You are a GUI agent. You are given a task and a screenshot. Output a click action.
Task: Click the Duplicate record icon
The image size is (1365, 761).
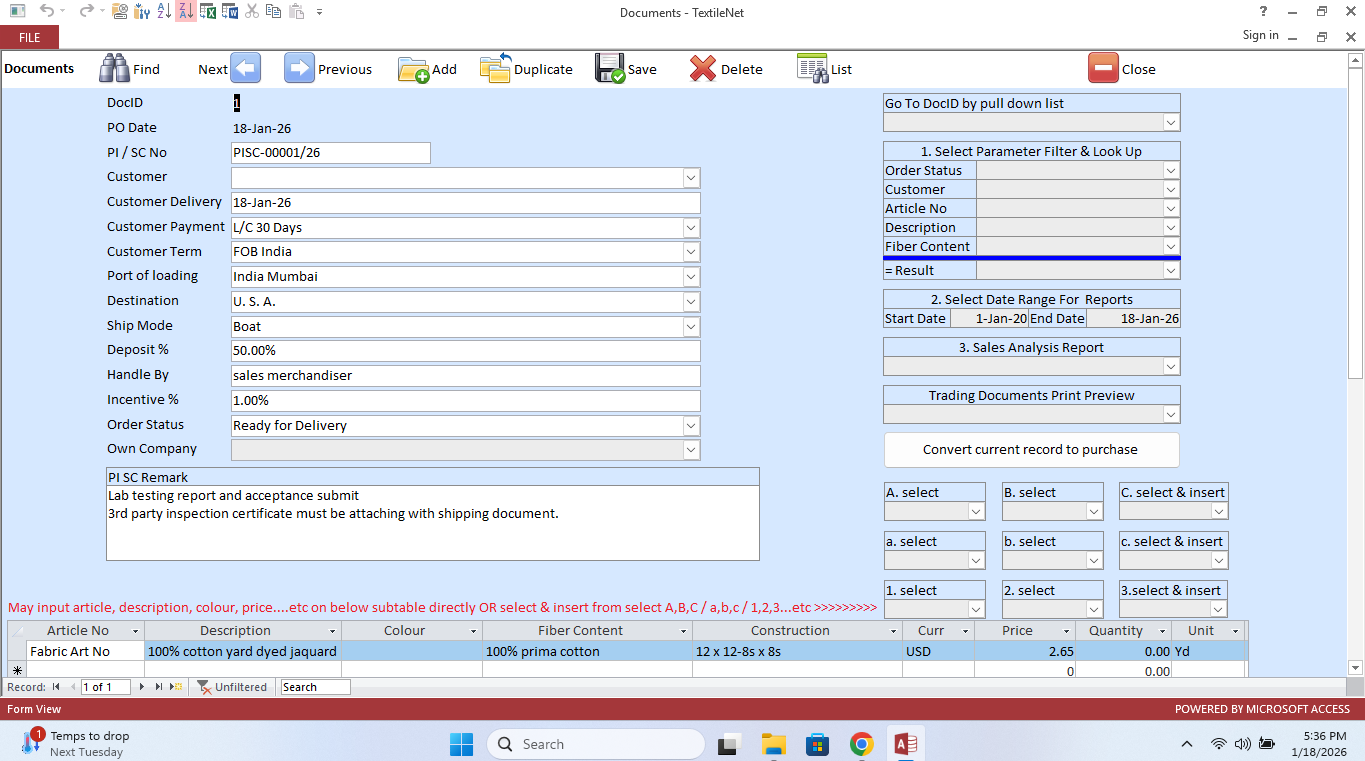click(x=494, y=68)
